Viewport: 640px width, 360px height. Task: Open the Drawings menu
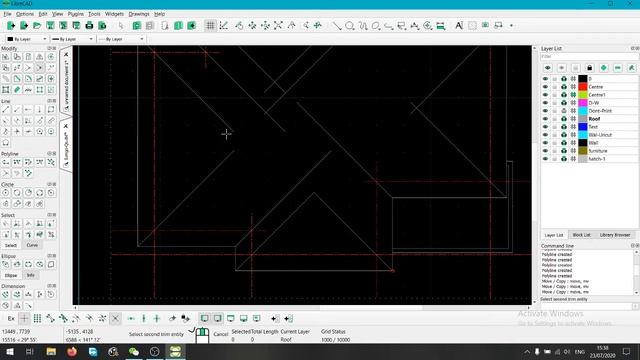pyautogui.click(x=139, y=14)
